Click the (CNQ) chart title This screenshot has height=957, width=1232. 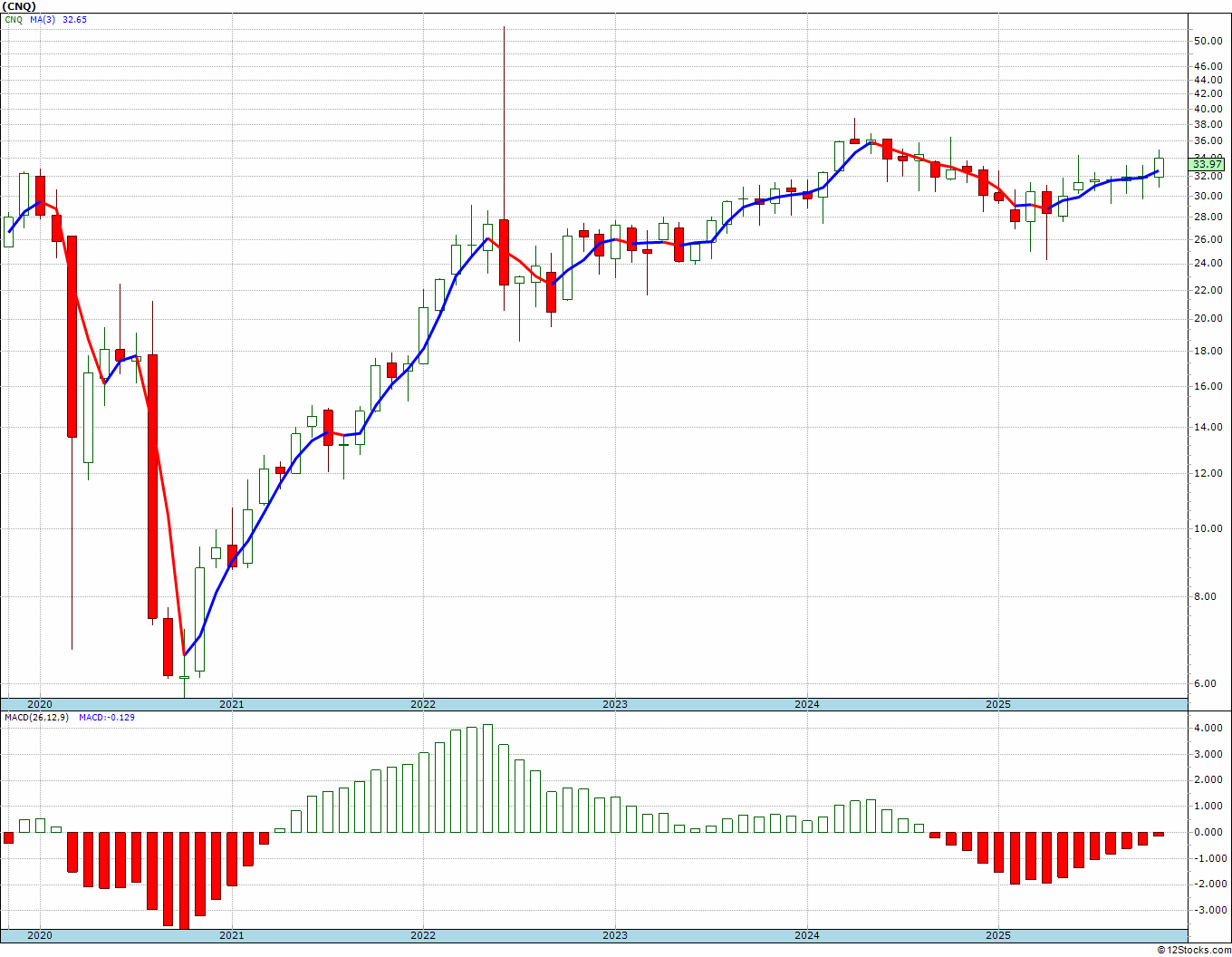click(19, 5)
